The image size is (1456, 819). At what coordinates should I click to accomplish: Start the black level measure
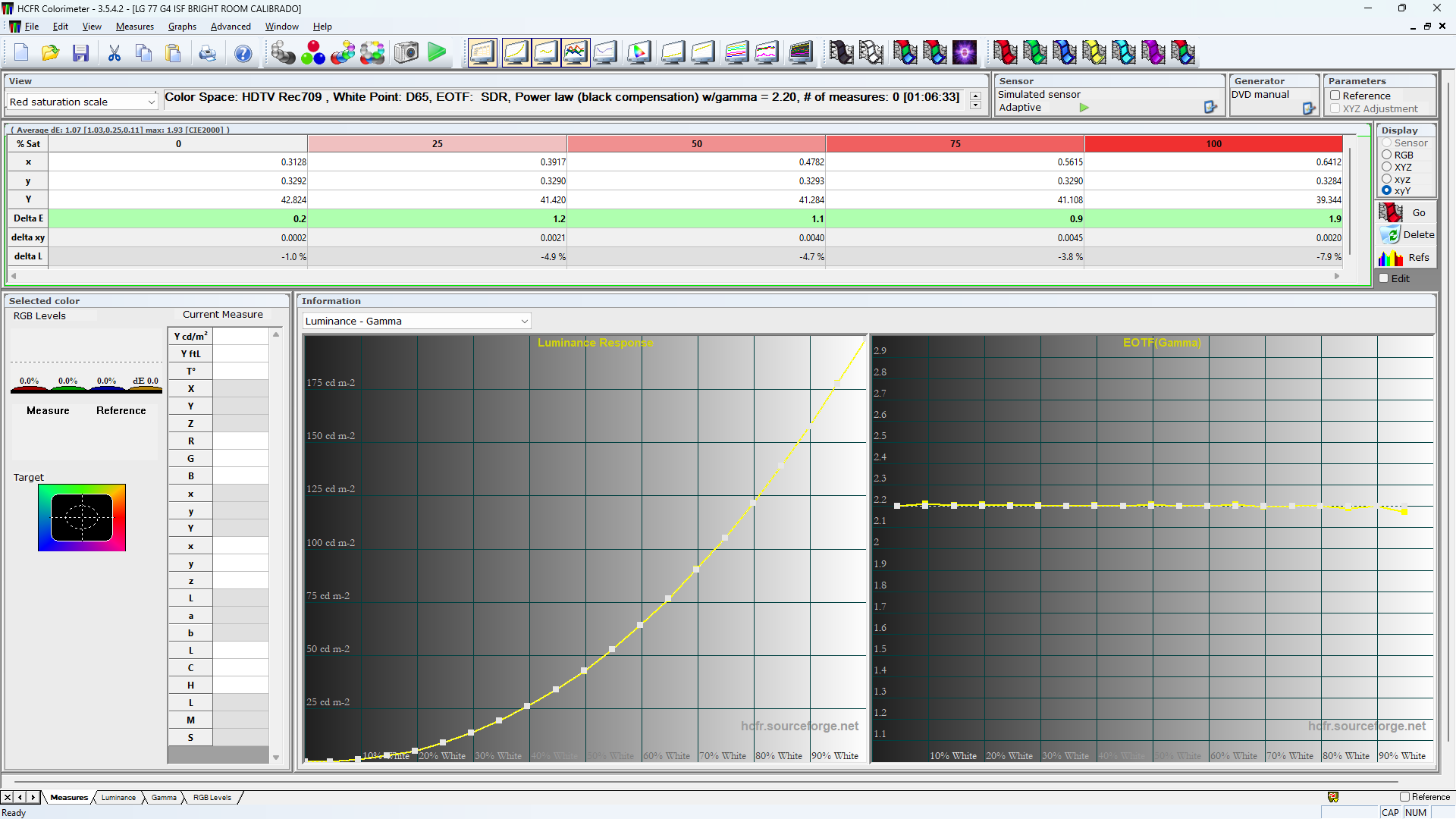coord(841,53)
